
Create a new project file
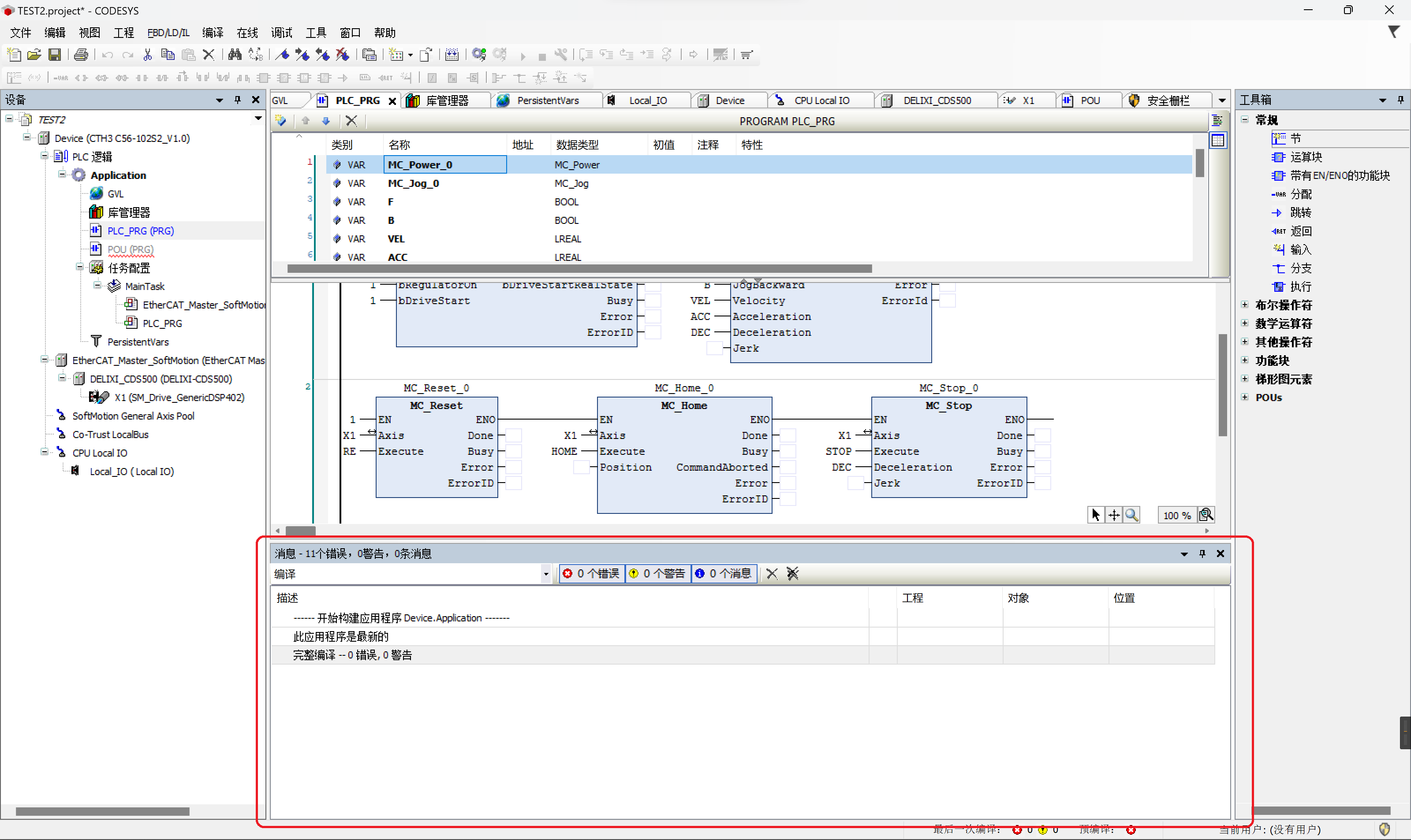[x=14, y=55]
